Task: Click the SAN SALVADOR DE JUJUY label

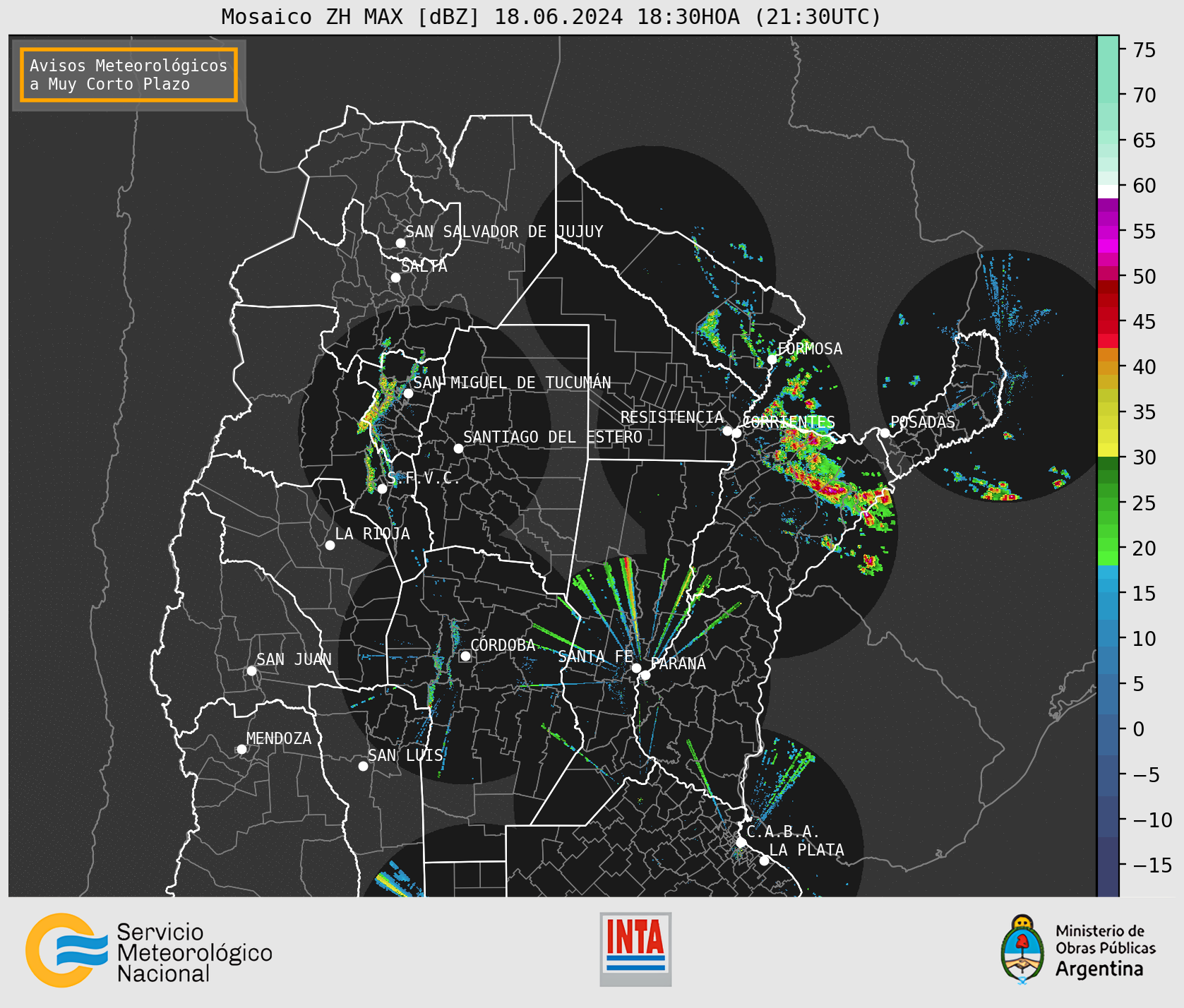Action: point(504,232)
